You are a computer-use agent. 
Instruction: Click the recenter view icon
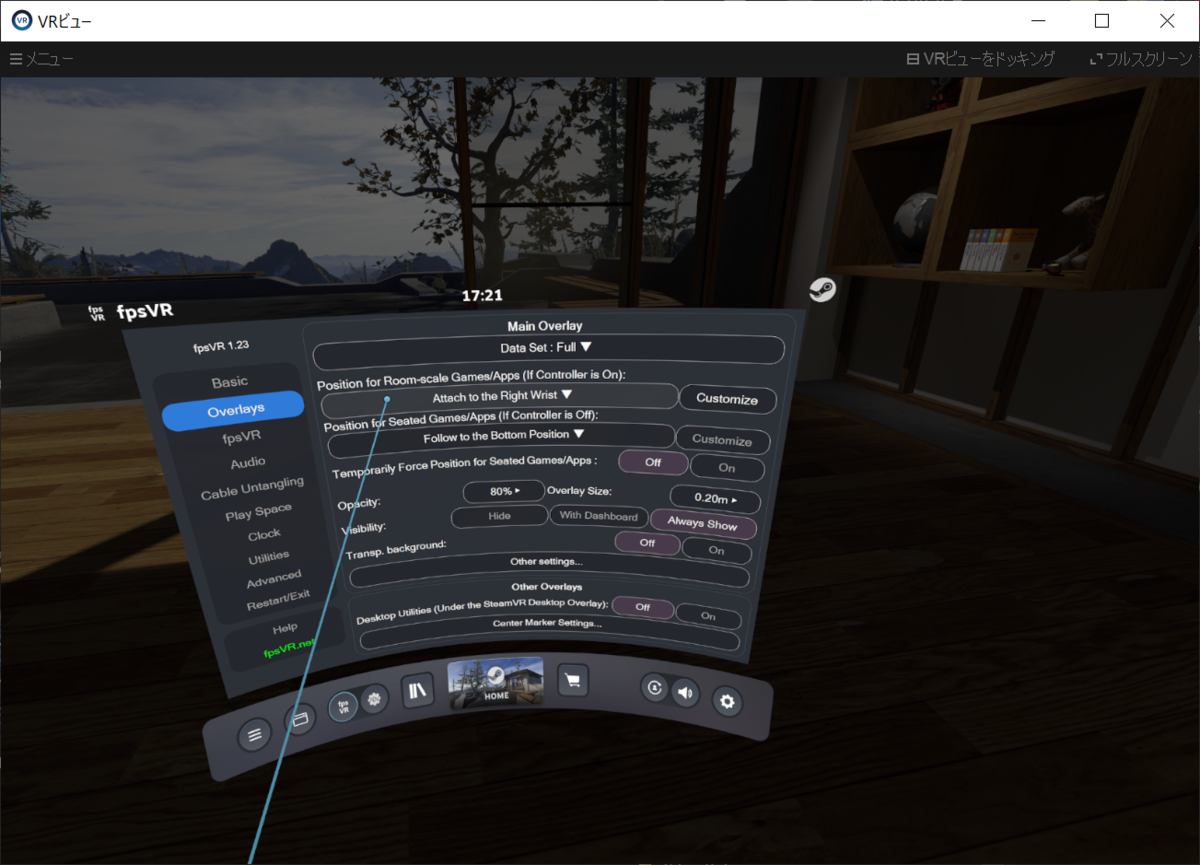pos(655,687)
